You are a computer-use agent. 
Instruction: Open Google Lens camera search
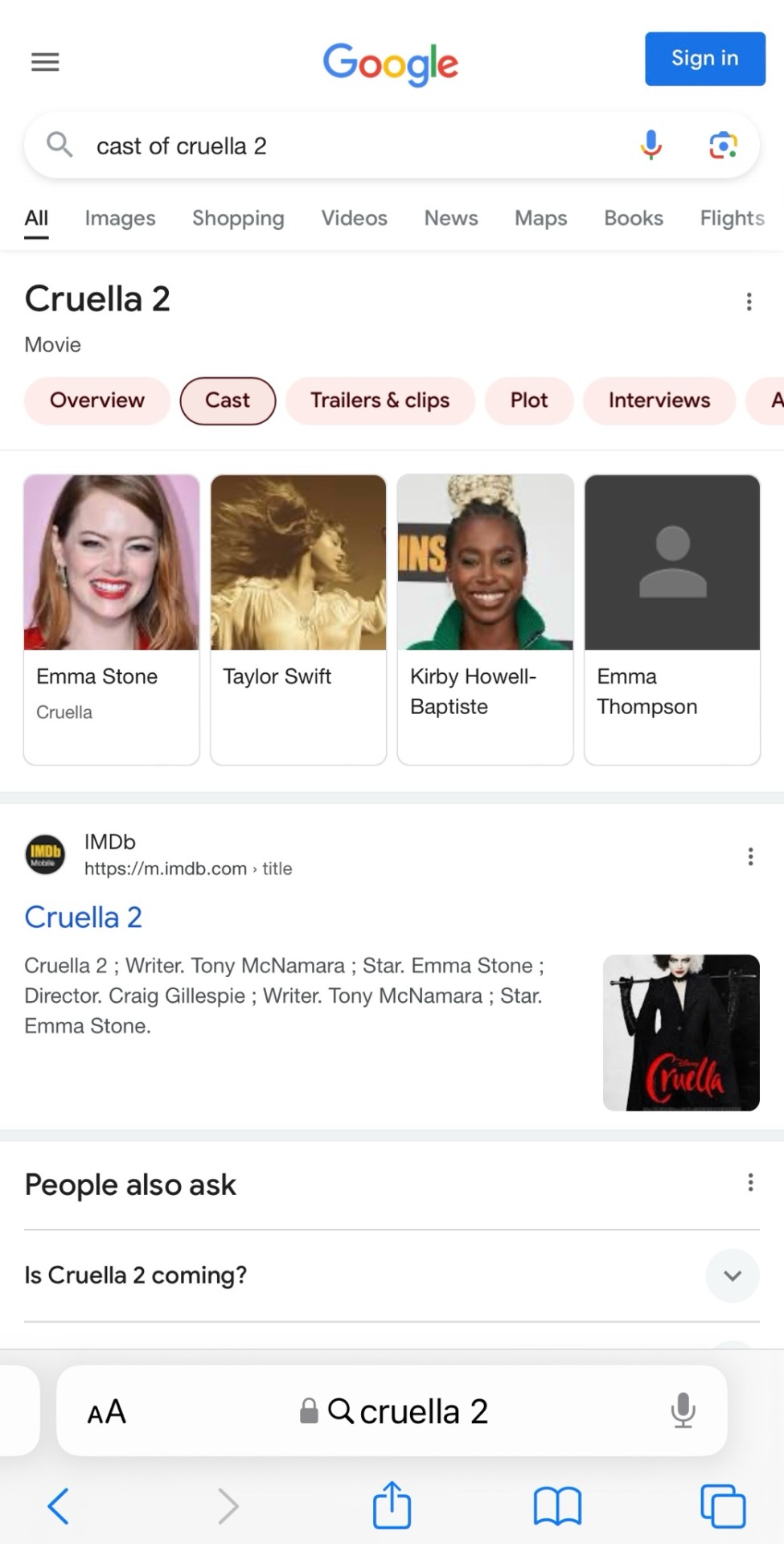point(723,146)
